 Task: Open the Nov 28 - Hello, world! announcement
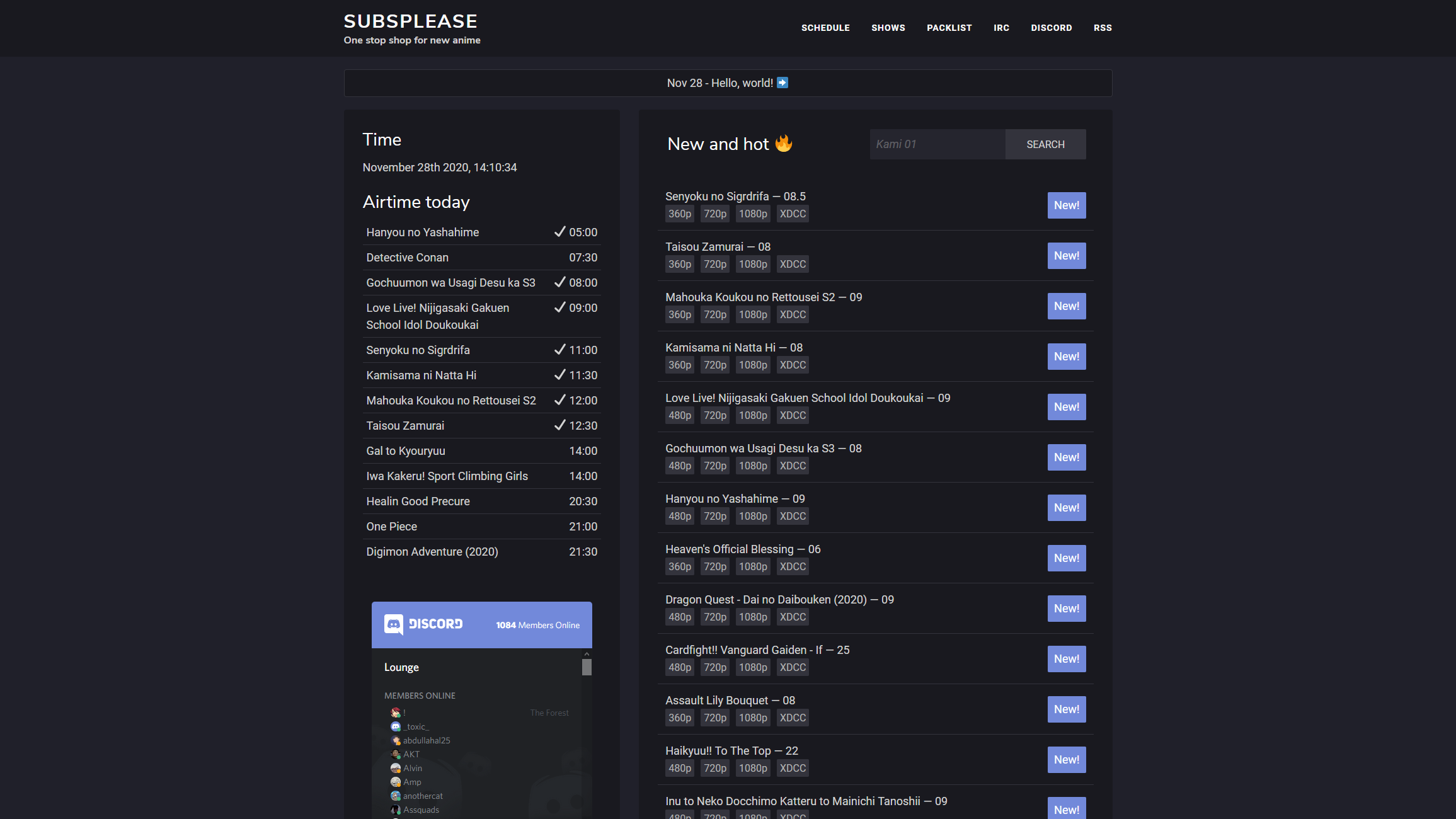(x=728, y=83)
